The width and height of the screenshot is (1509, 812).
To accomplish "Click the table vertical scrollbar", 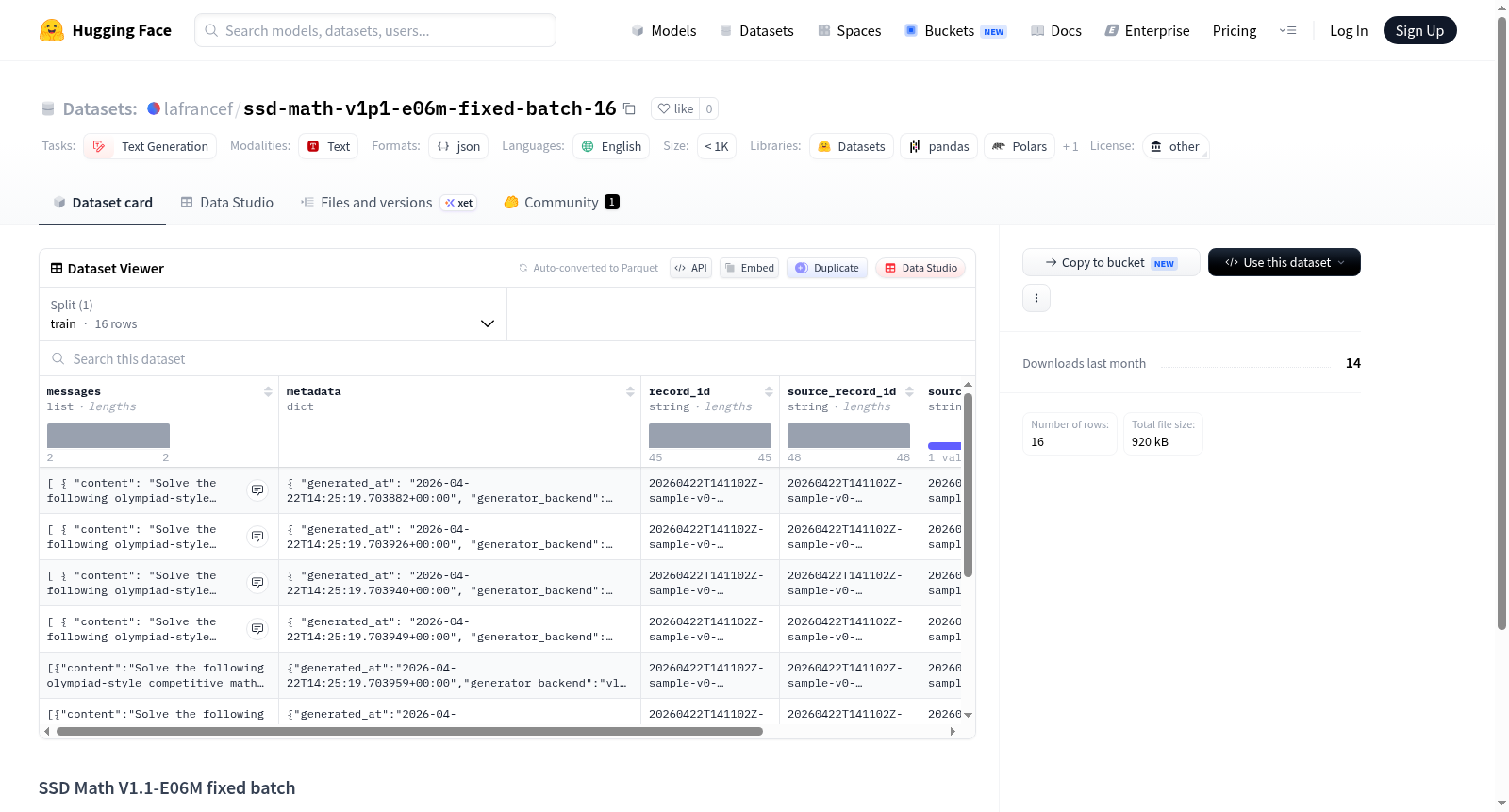I will pyautogui.click(x=968, y=484).
